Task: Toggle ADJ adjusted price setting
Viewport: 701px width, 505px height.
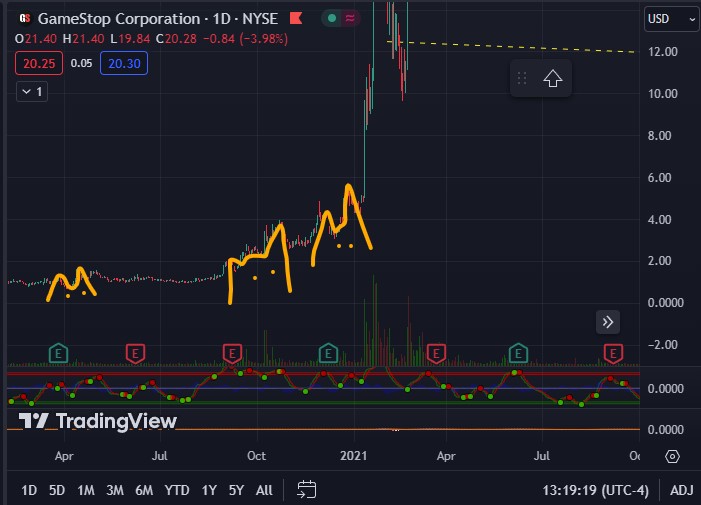Action: click(x=681, y=490)
